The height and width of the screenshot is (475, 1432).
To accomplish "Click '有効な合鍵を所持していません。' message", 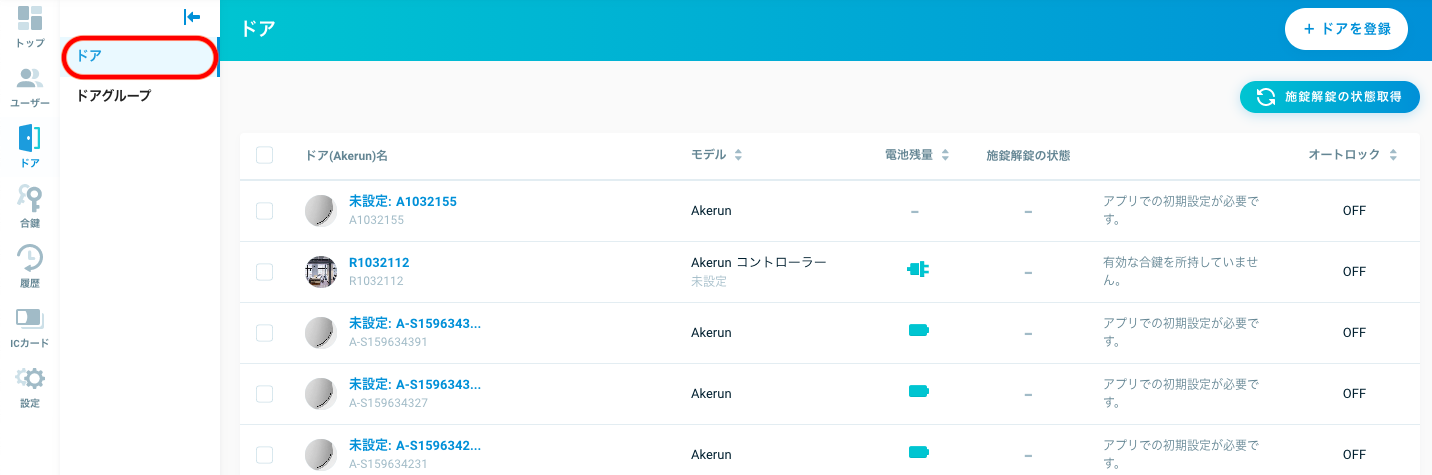I will pos(1180,272).
